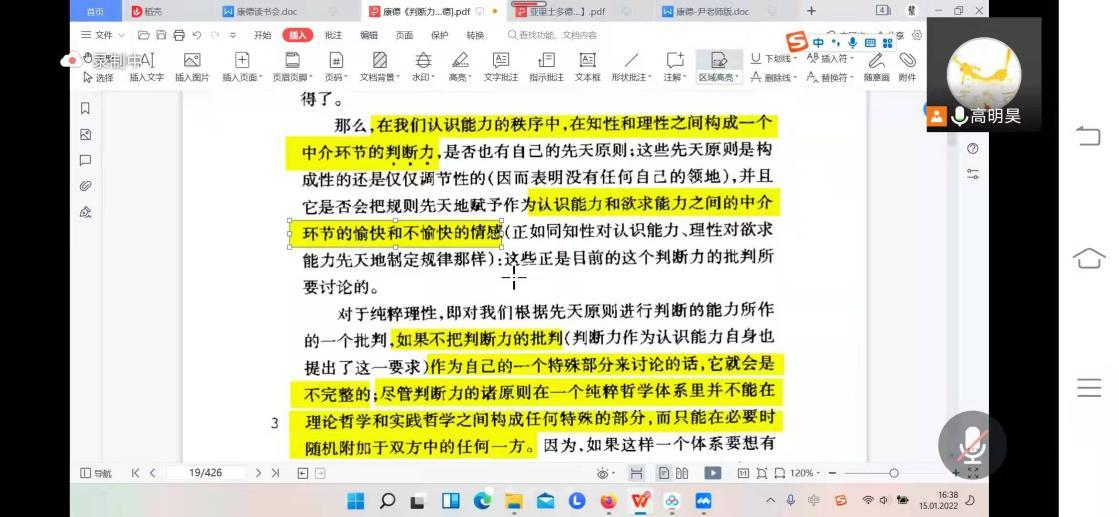This screenshot has height=517, width=1119.
Task: Open the comments panel in the sidebar
Action: (x=85, y=160)
